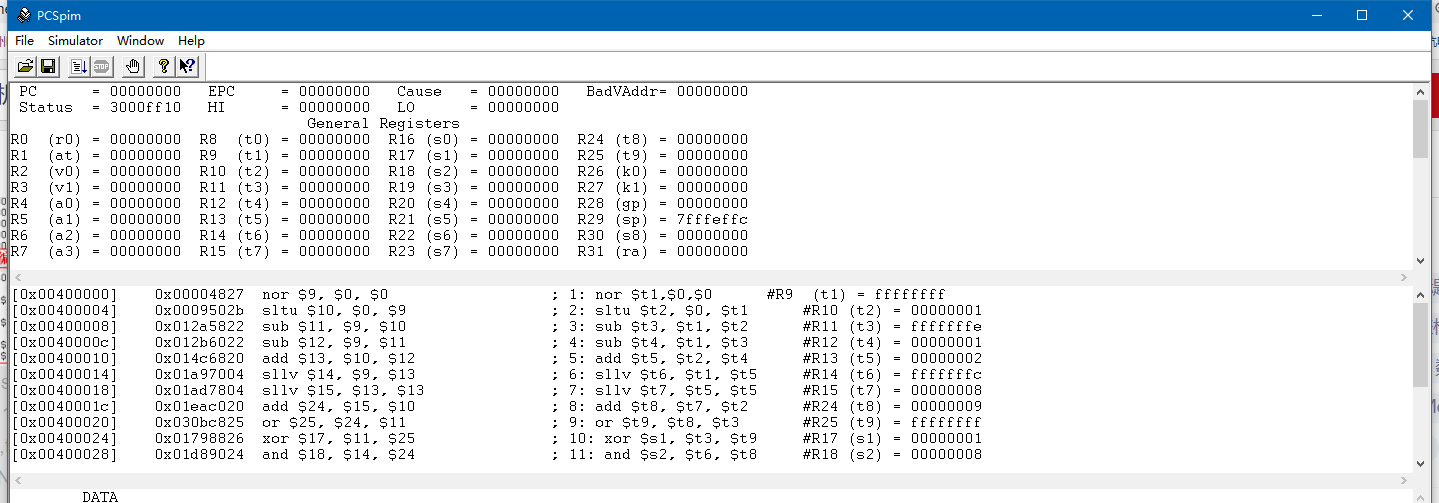
Task: Click the source comment '; 5: add $t5, $t2, $t4'
Action: point(650,359)
